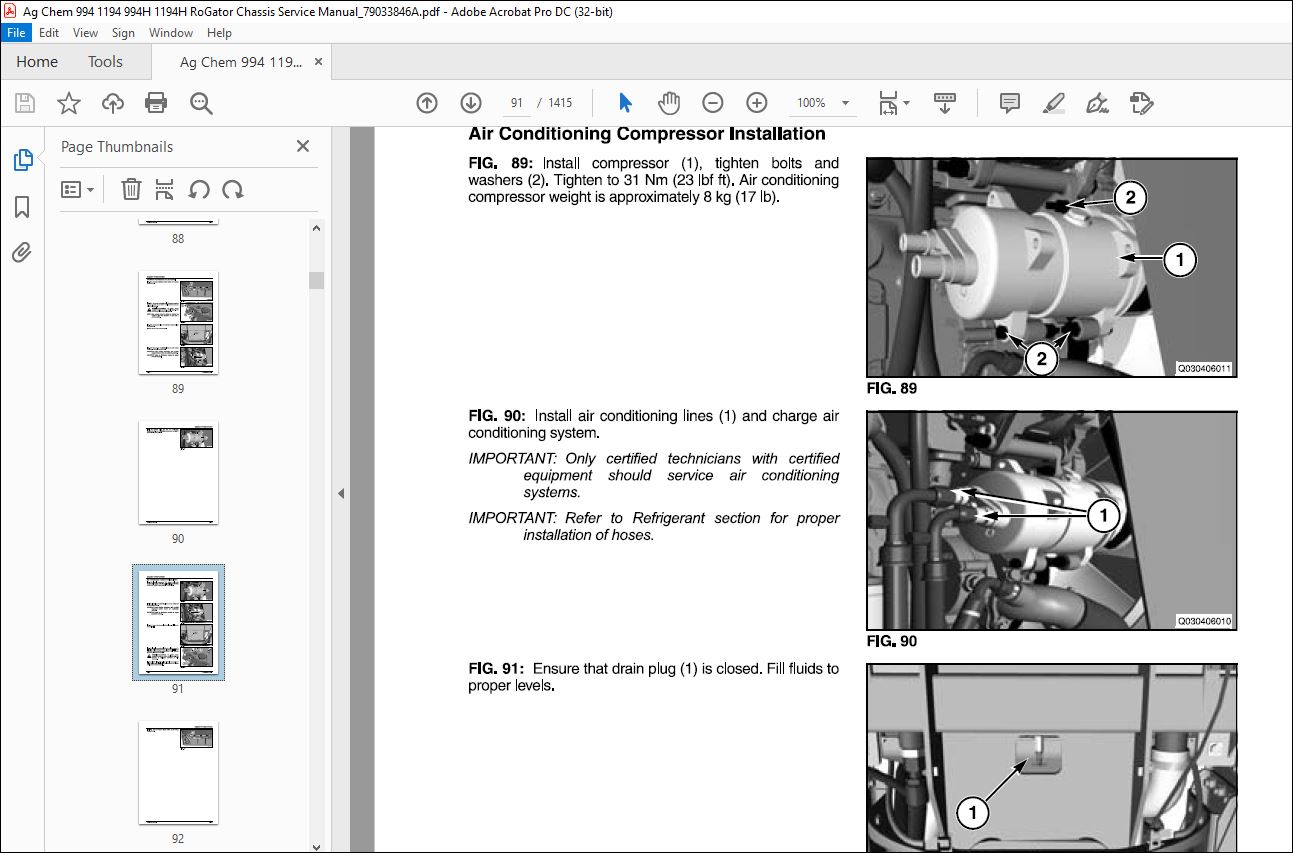This screenshot has width=1293, height=853.
Task: Open the Find text magnifier tool
Action: coord(201,103)
